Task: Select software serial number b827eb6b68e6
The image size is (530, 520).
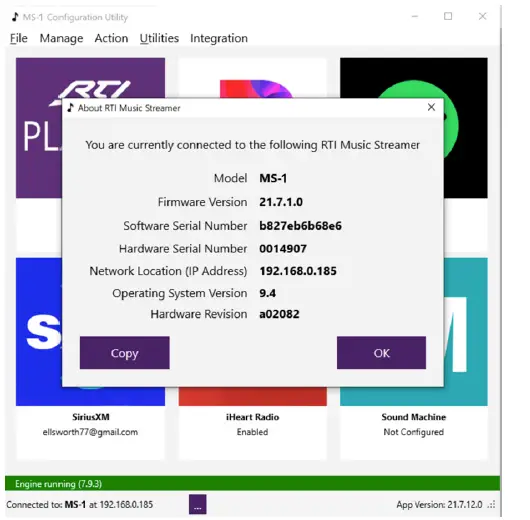Action: pyautogui.click(x=300, y=226)
